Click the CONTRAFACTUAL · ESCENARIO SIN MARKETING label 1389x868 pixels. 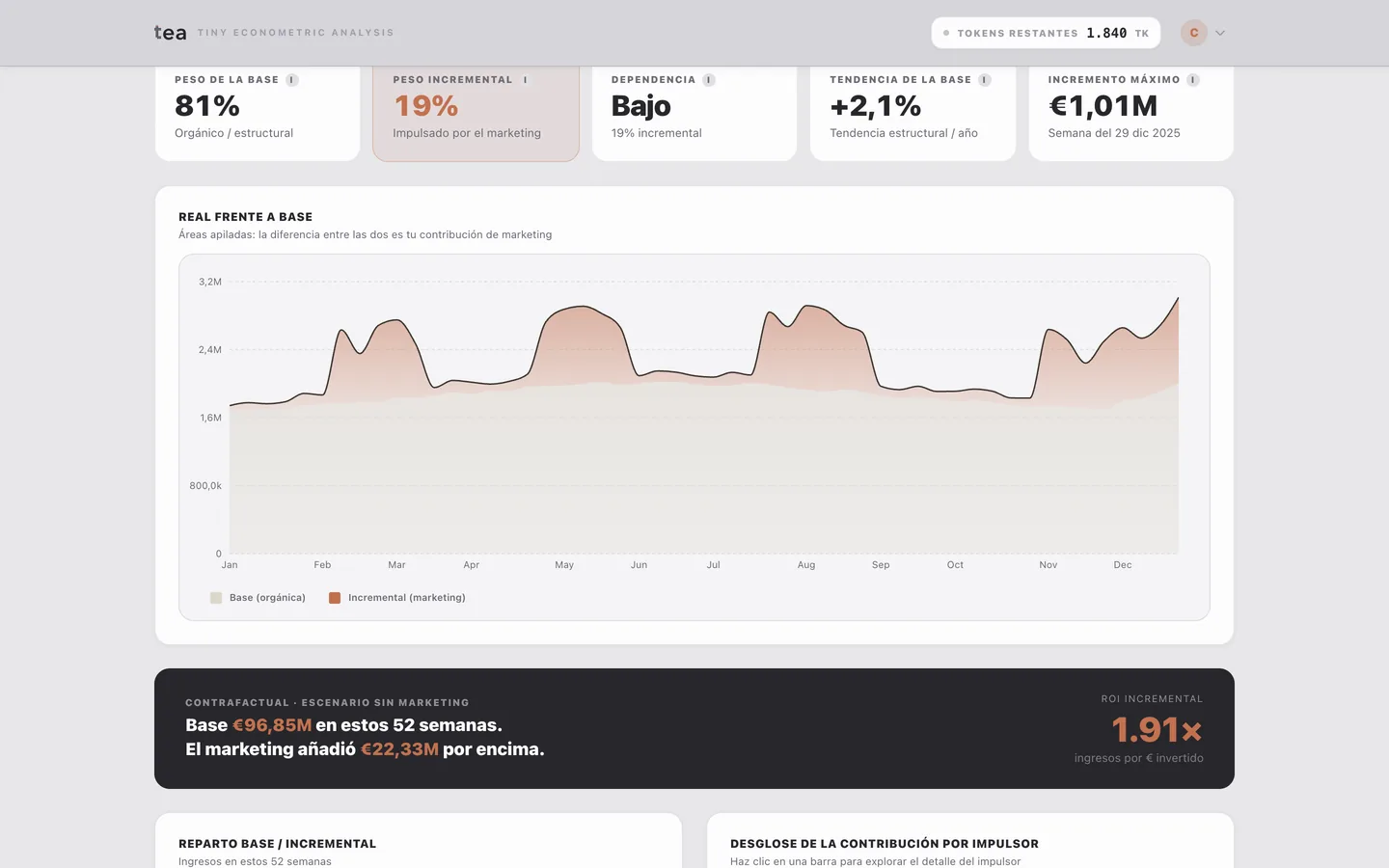pyautogui.click(x=327, y=703)
